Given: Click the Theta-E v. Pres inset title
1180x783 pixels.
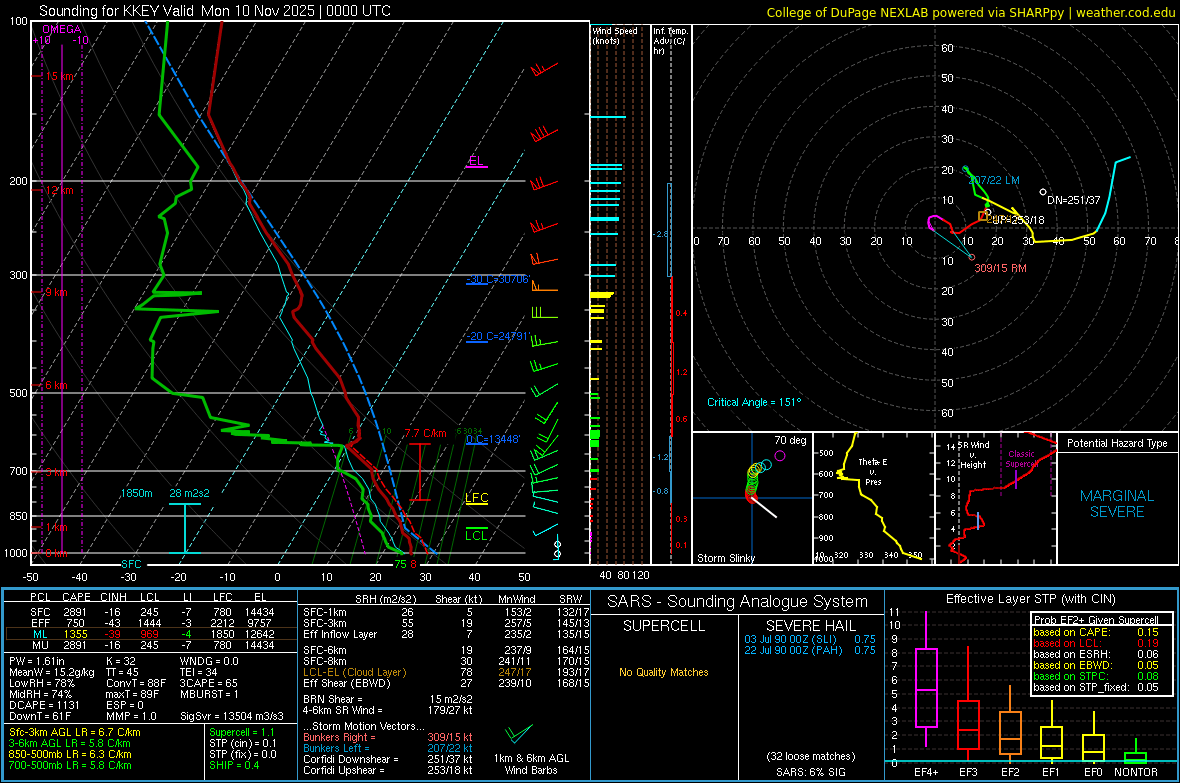Looking at the screenshot, I should [x=873, y=471].
